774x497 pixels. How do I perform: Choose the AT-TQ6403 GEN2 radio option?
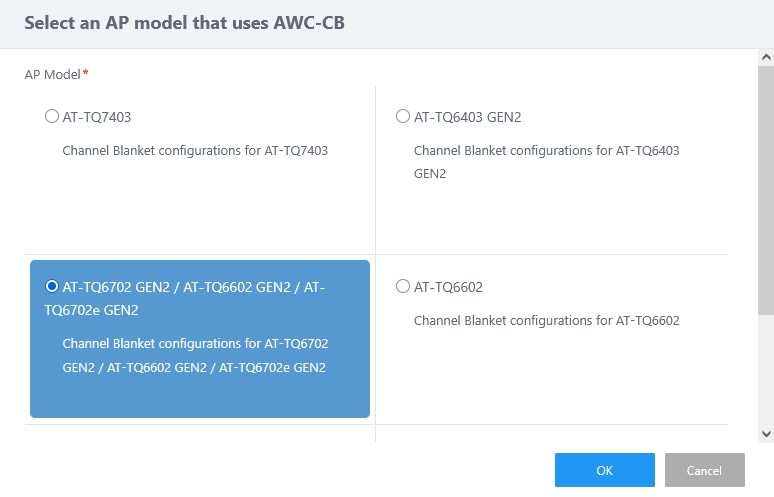(x=403, y=117)
